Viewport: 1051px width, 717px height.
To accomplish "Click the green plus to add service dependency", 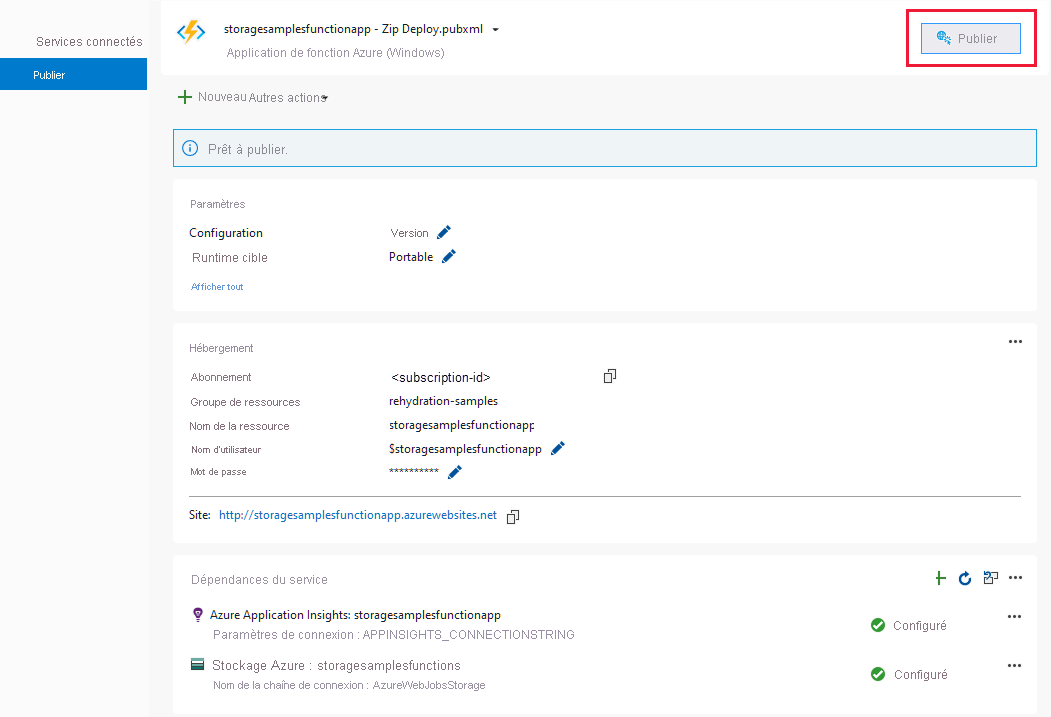I will point(940,578).
